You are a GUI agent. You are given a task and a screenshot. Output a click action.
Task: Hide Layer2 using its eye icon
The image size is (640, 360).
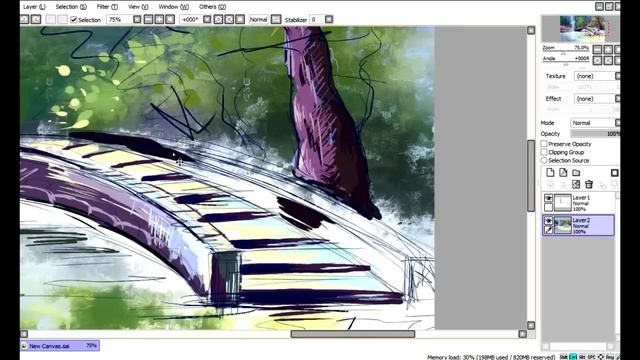[x=548, y=221]
